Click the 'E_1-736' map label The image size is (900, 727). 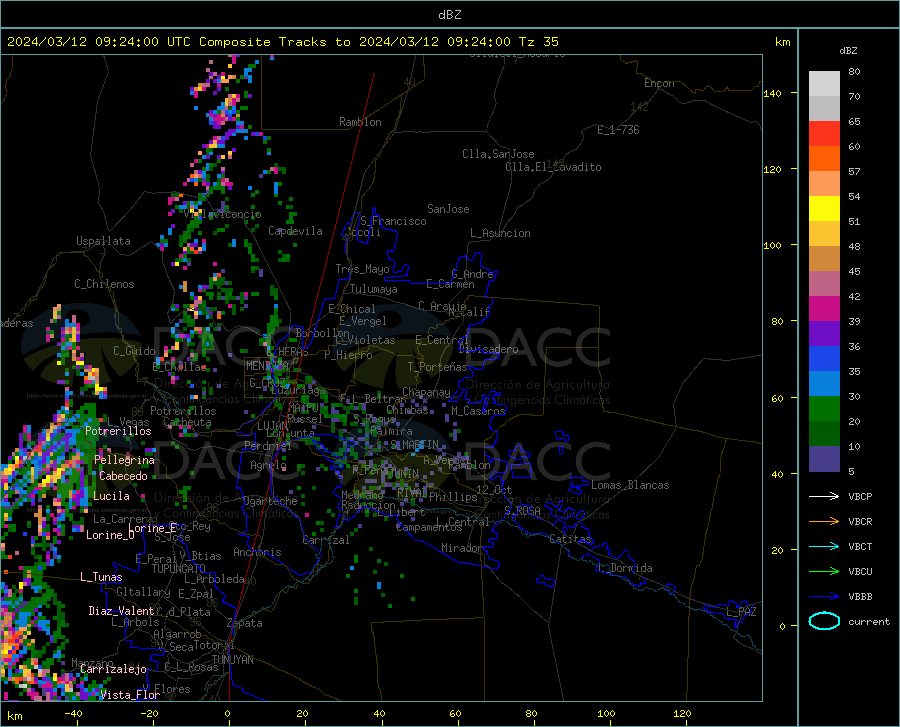pos(618,130)
